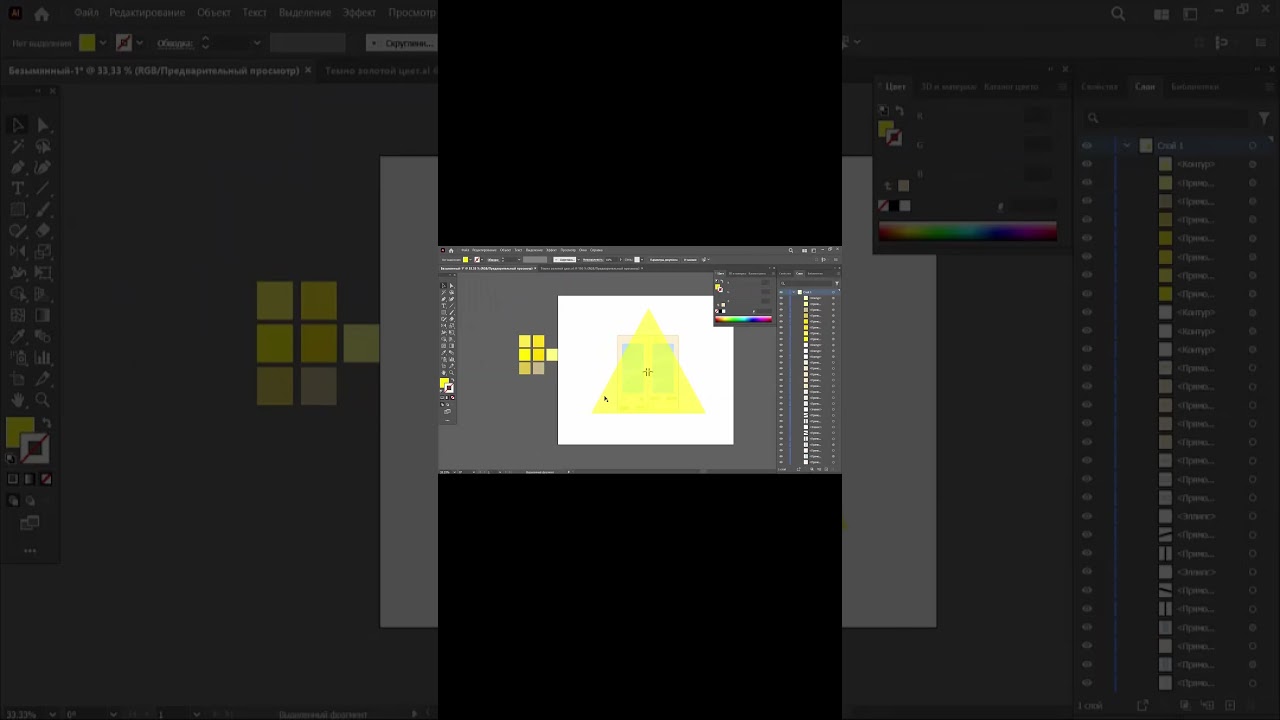This screenshot has width=1280, height=720.
Task: Swap fill and stroke in large dimmed toolbar
Action: (46, 424)
